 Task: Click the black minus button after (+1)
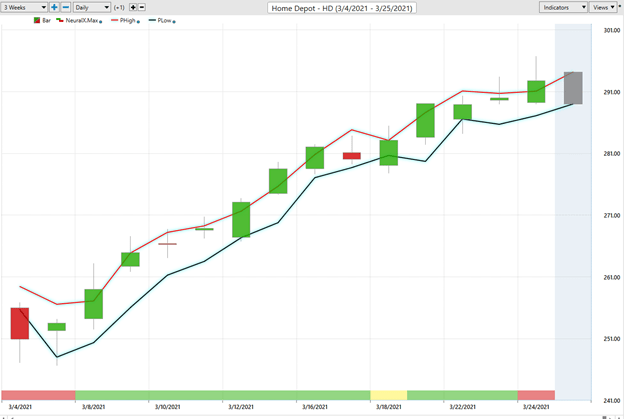pos(144,7)
